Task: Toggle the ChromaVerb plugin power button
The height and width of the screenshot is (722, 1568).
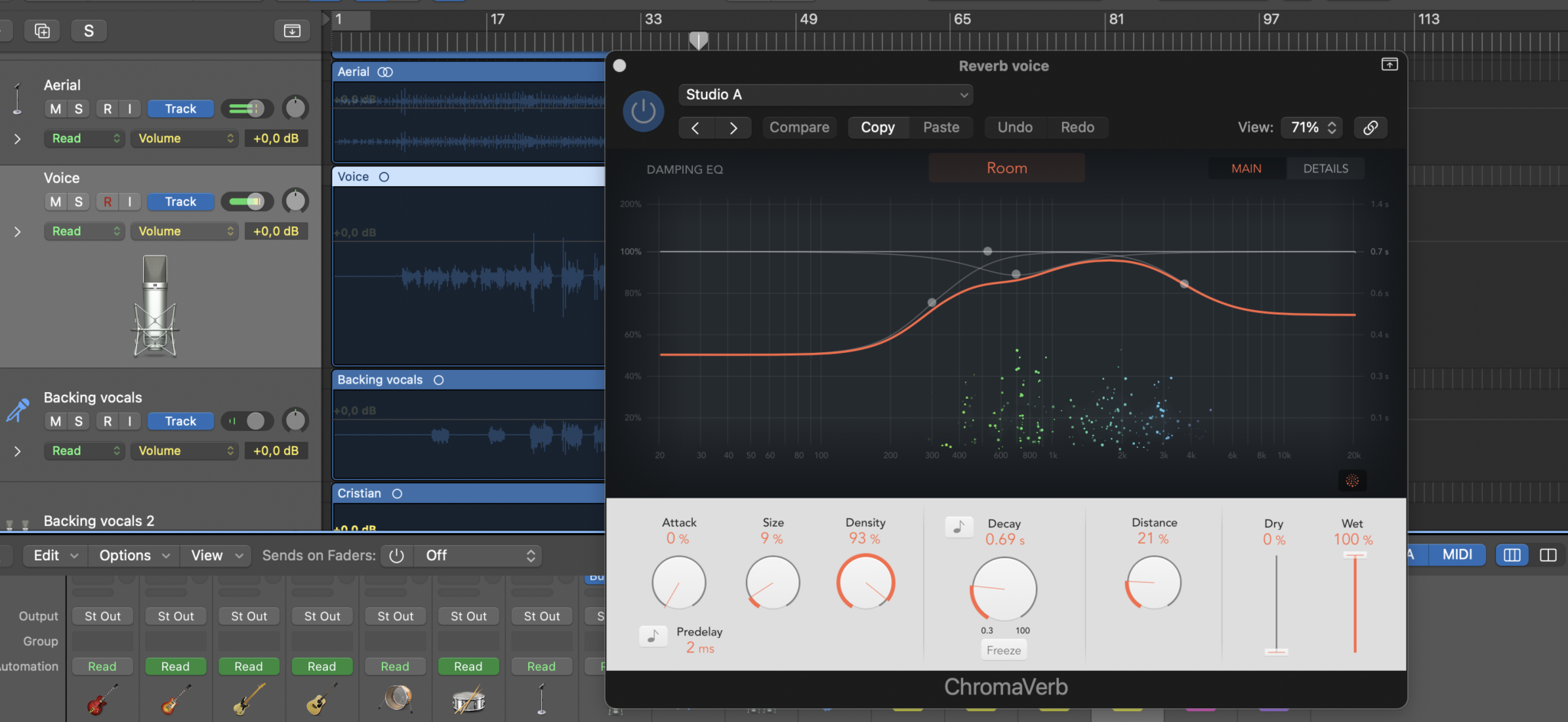Action: pos(643,112)
